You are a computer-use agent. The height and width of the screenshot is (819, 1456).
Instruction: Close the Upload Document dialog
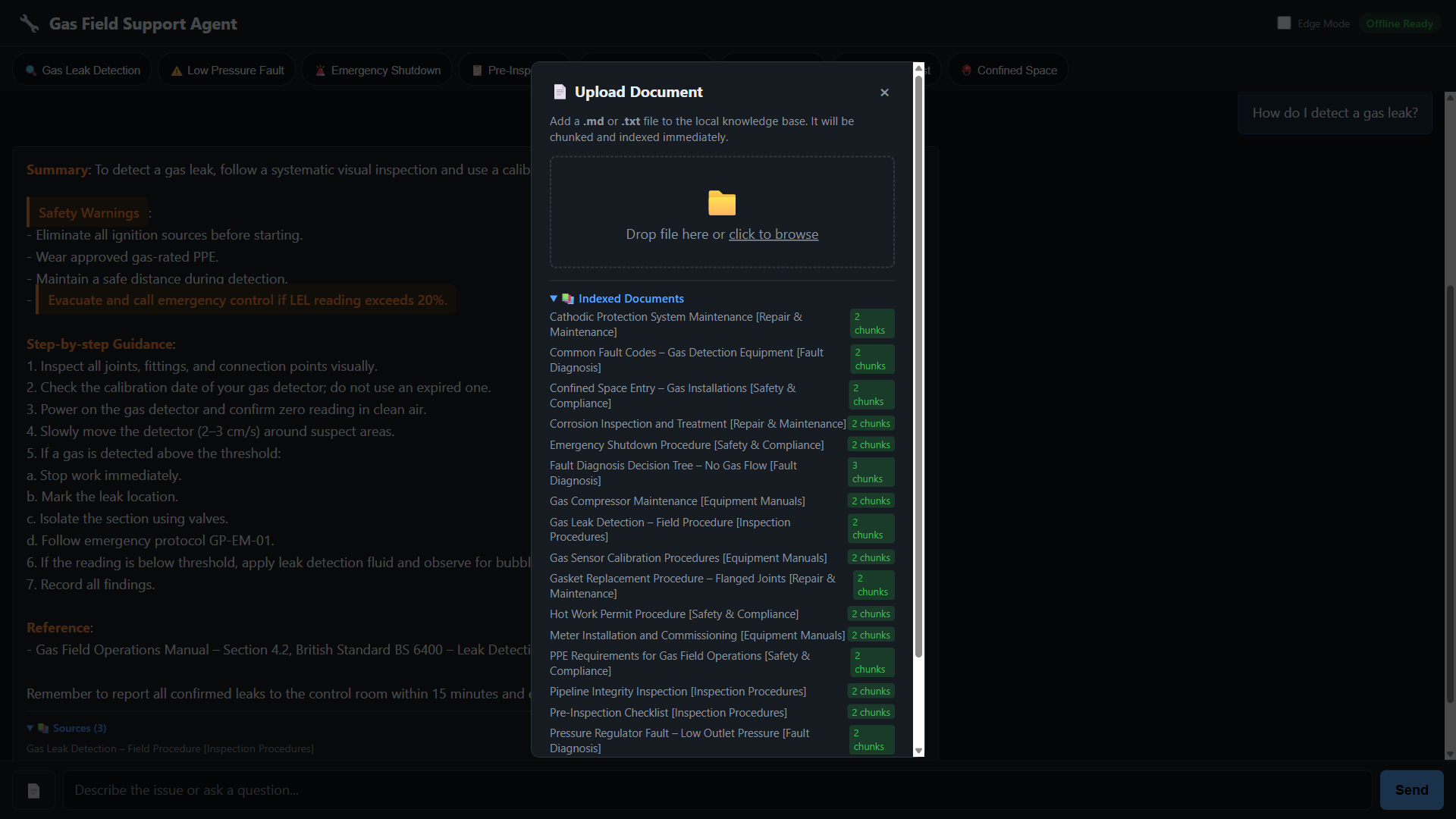coord(884,92)
